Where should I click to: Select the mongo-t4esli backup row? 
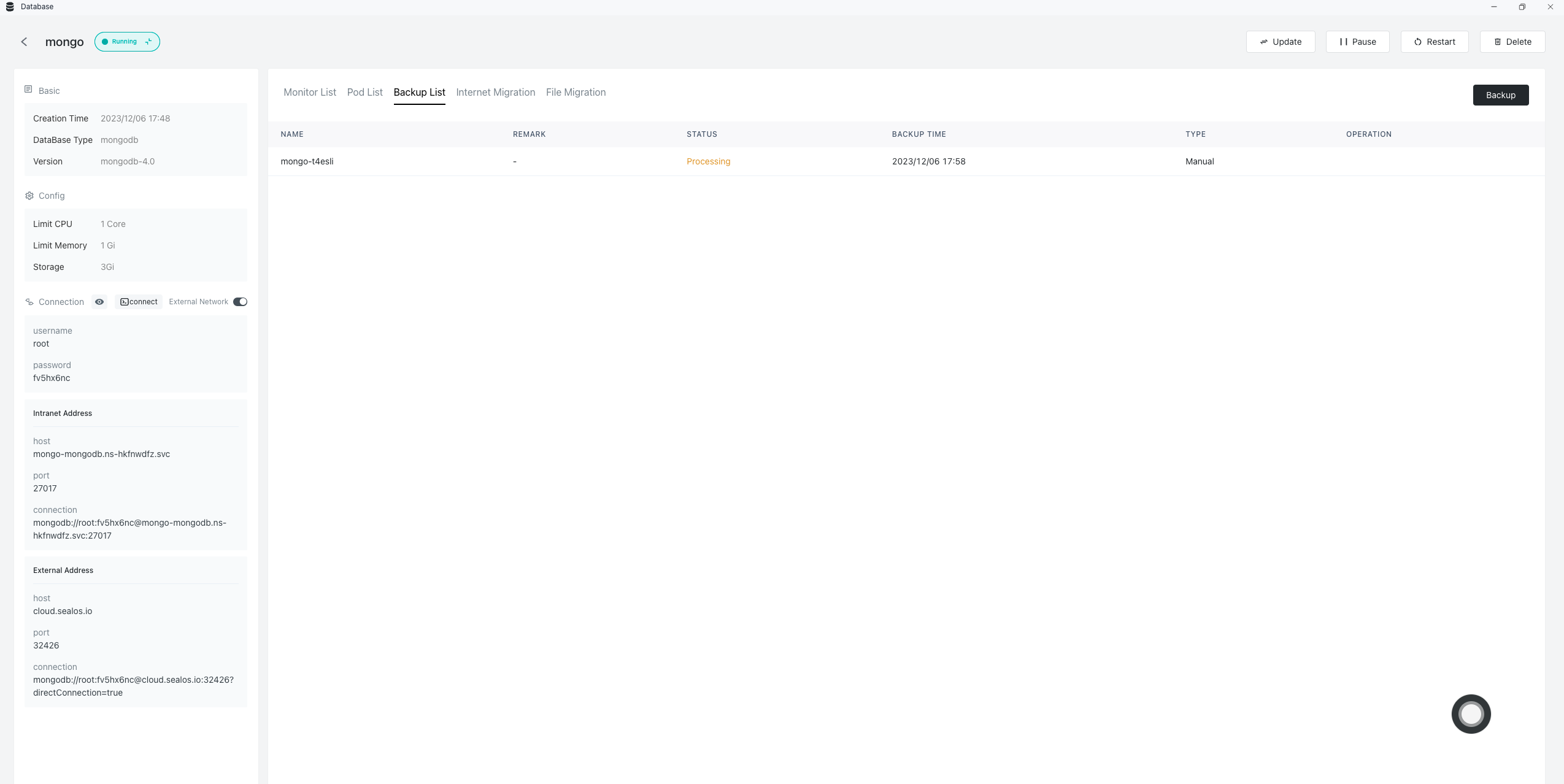point(307,161)
